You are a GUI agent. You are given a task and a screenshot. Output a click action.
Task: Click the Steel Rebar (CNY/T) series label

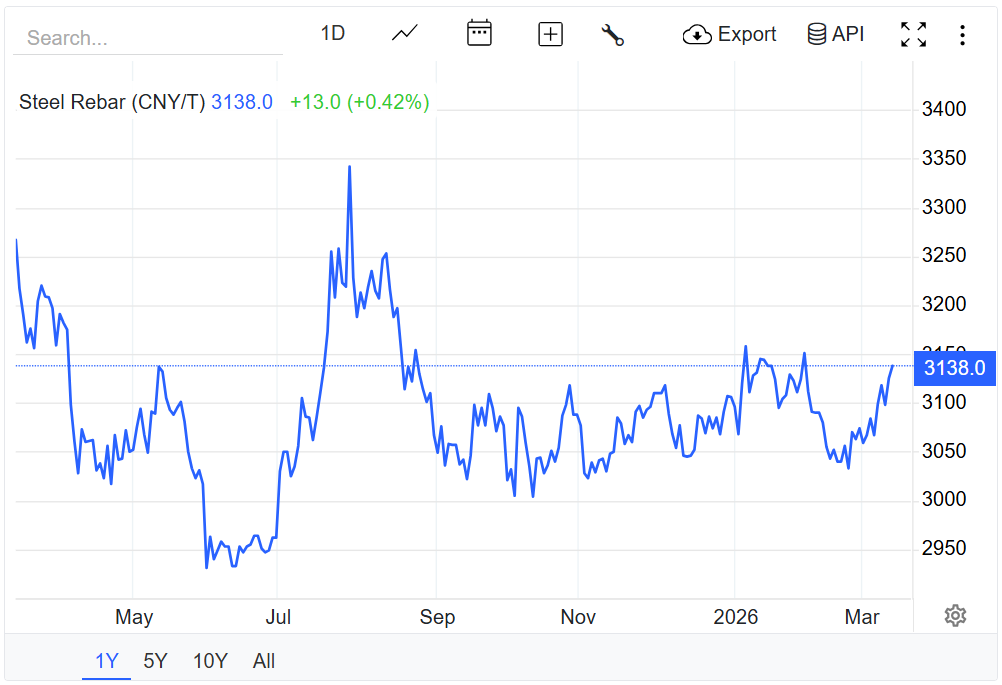(x=112, y=102)
